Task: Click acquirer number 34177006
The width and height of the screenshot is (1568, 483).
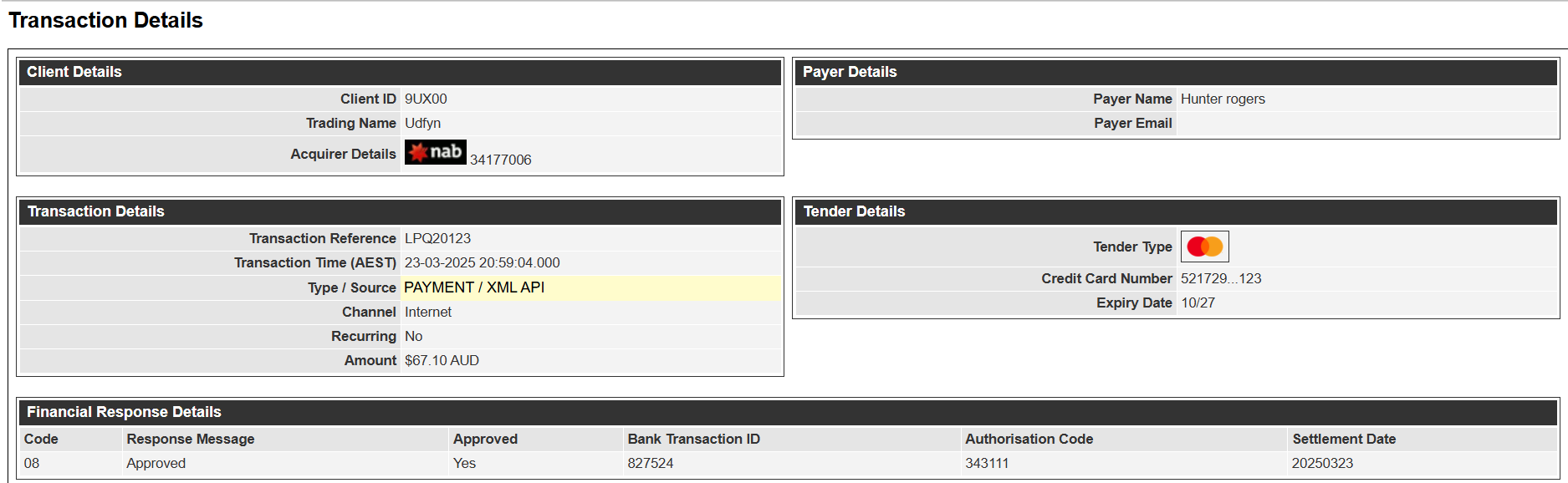Action: (500, 160)
